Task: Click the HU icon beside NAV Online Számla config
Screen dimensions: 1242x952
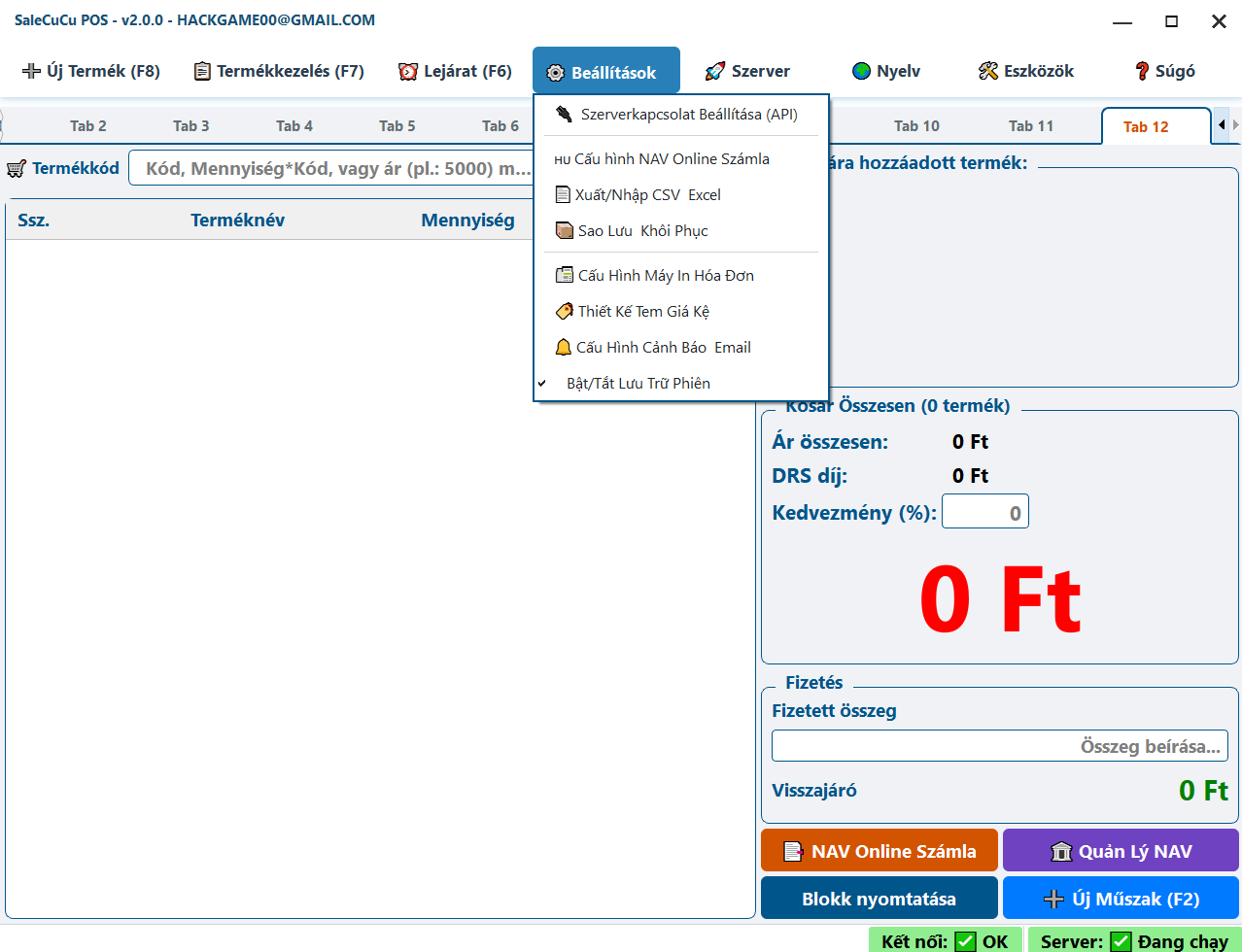Action: click(x=563, y=159)
